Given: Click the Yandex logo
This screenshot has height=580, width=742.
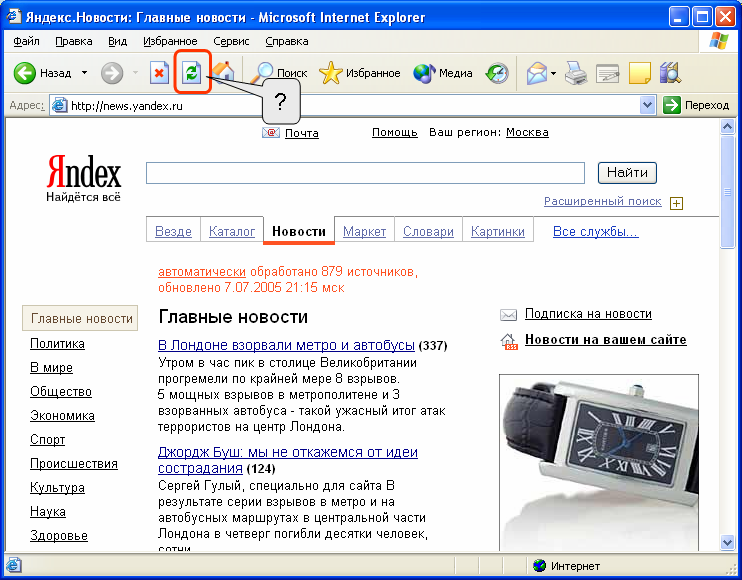Looking at the screenshot, I should 84,178.
